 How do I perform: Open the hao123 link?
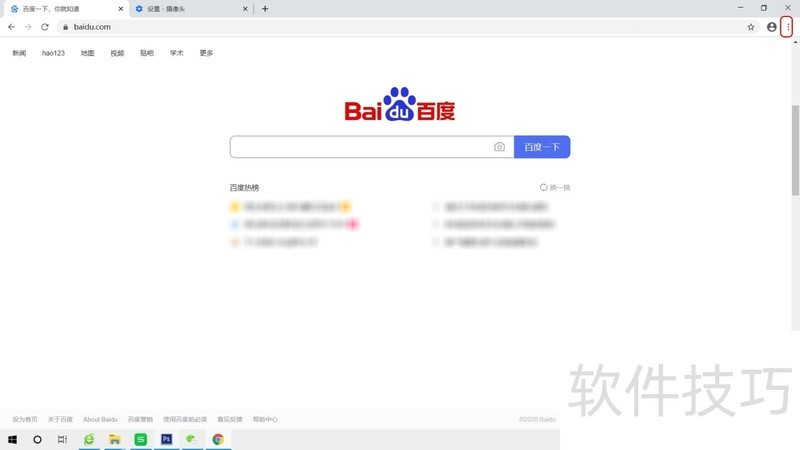pyautogui.click(x=53, y=53)
